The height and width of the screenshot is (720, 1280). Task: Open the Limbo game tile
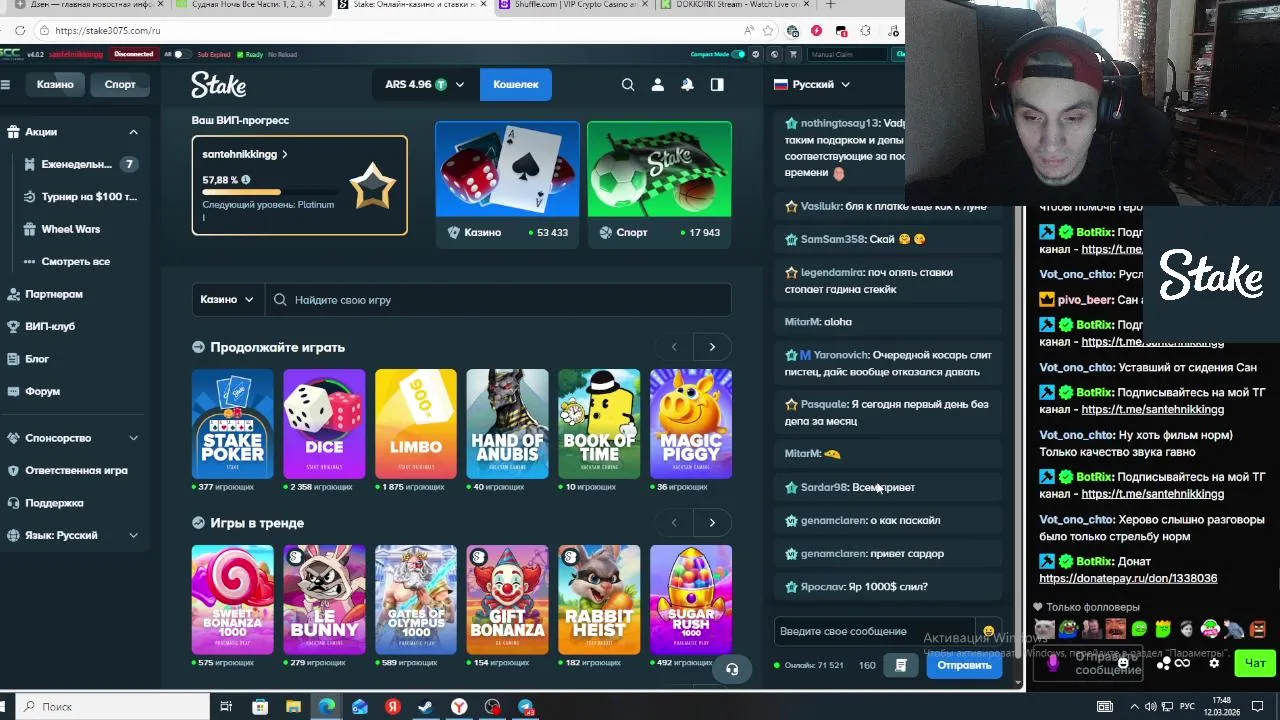(x=416, y=424)
